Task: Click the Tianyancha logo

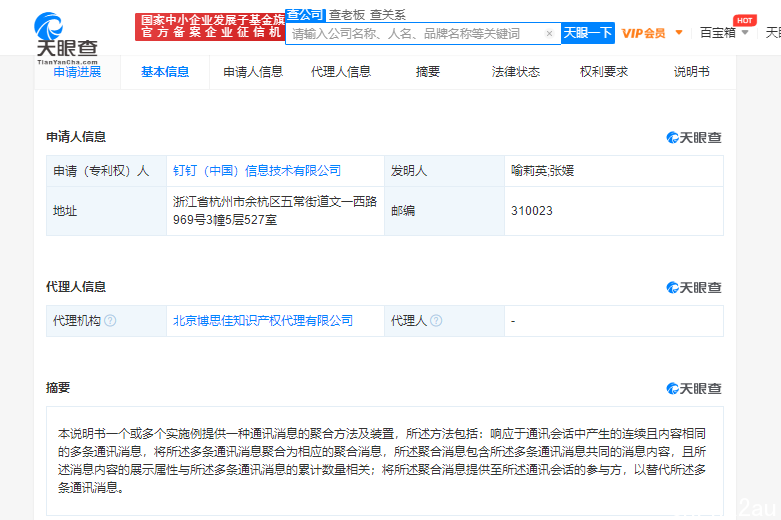Action: (x=66, y=37)
